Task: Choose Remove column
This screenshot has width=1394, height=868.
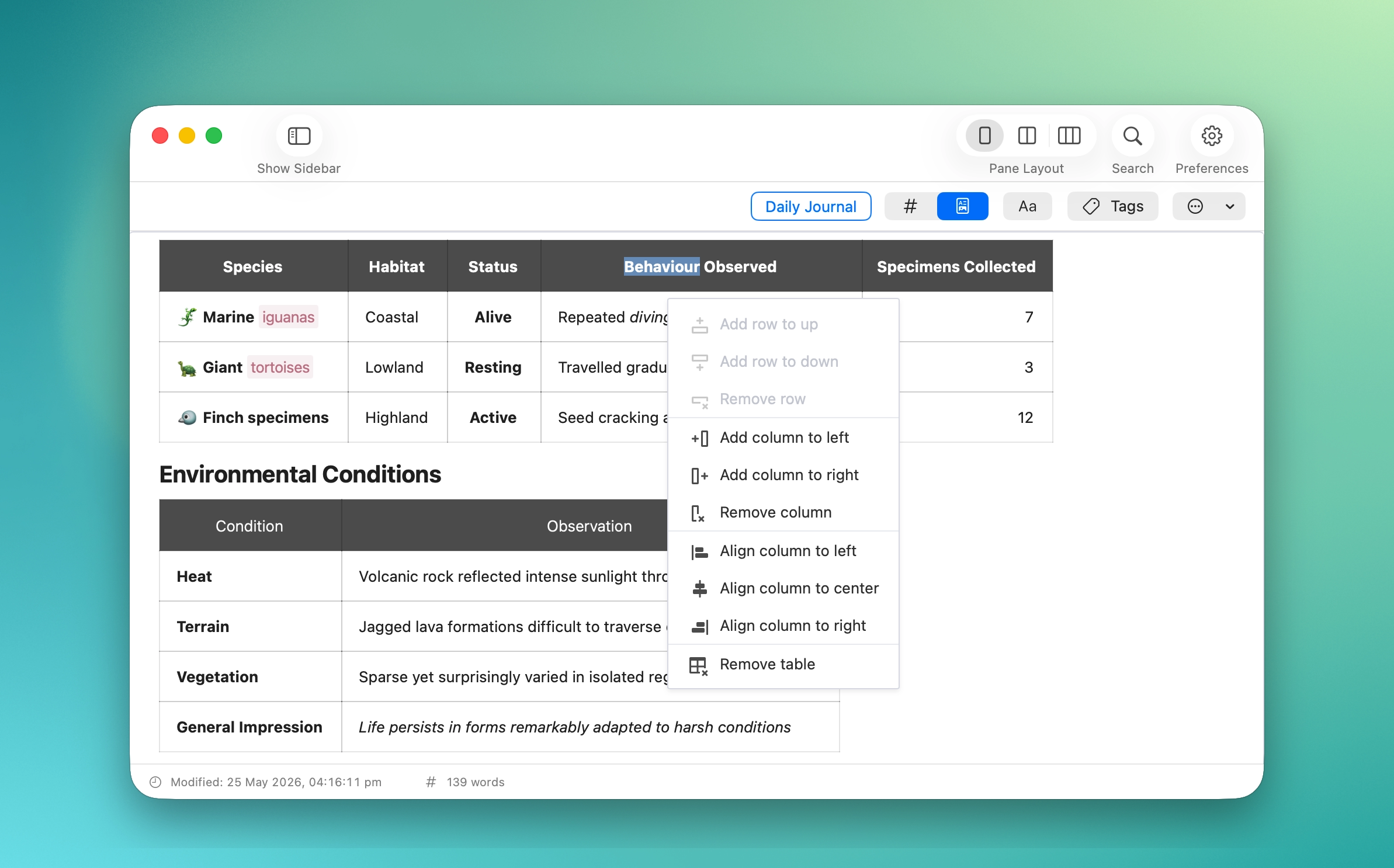Action: click(x=783, y=512)
